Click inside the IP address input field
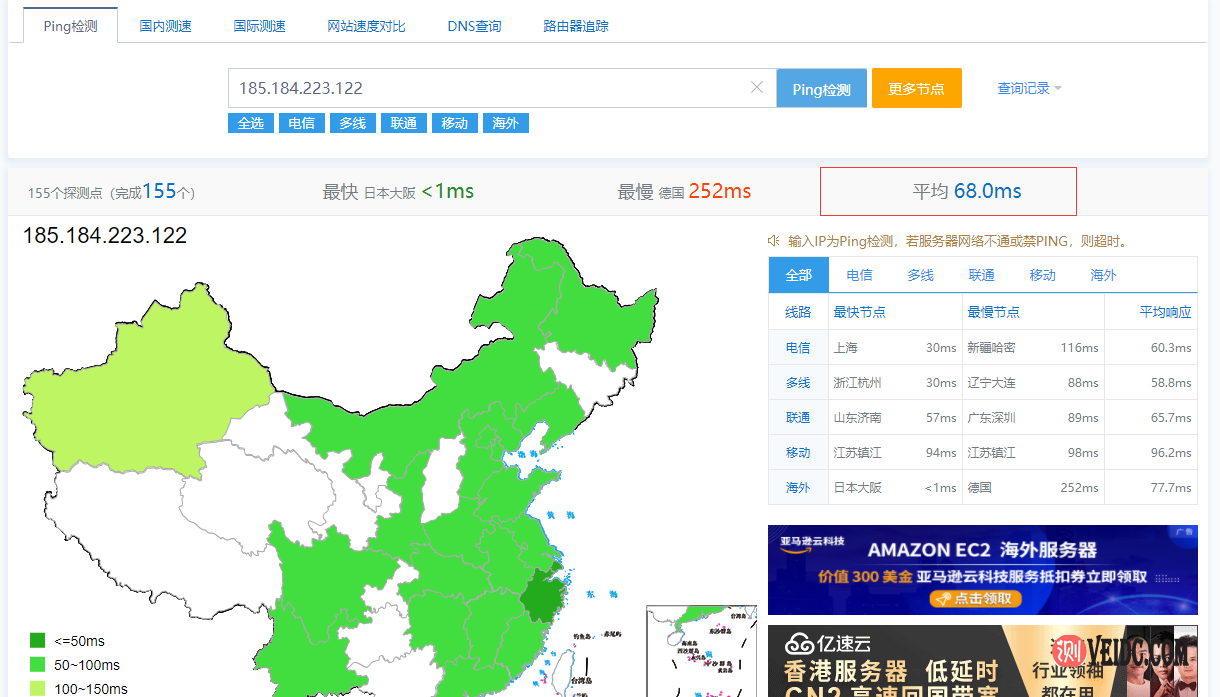This screenshot has height=697, width=1220. pos(450,88)
